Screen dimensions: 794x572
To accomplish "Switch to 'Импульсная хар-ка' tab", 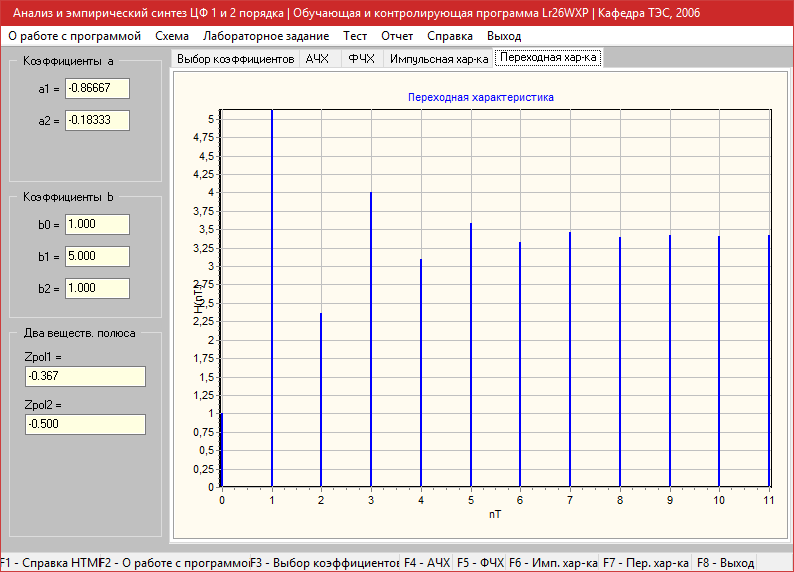I will click(x=439, y=59).
